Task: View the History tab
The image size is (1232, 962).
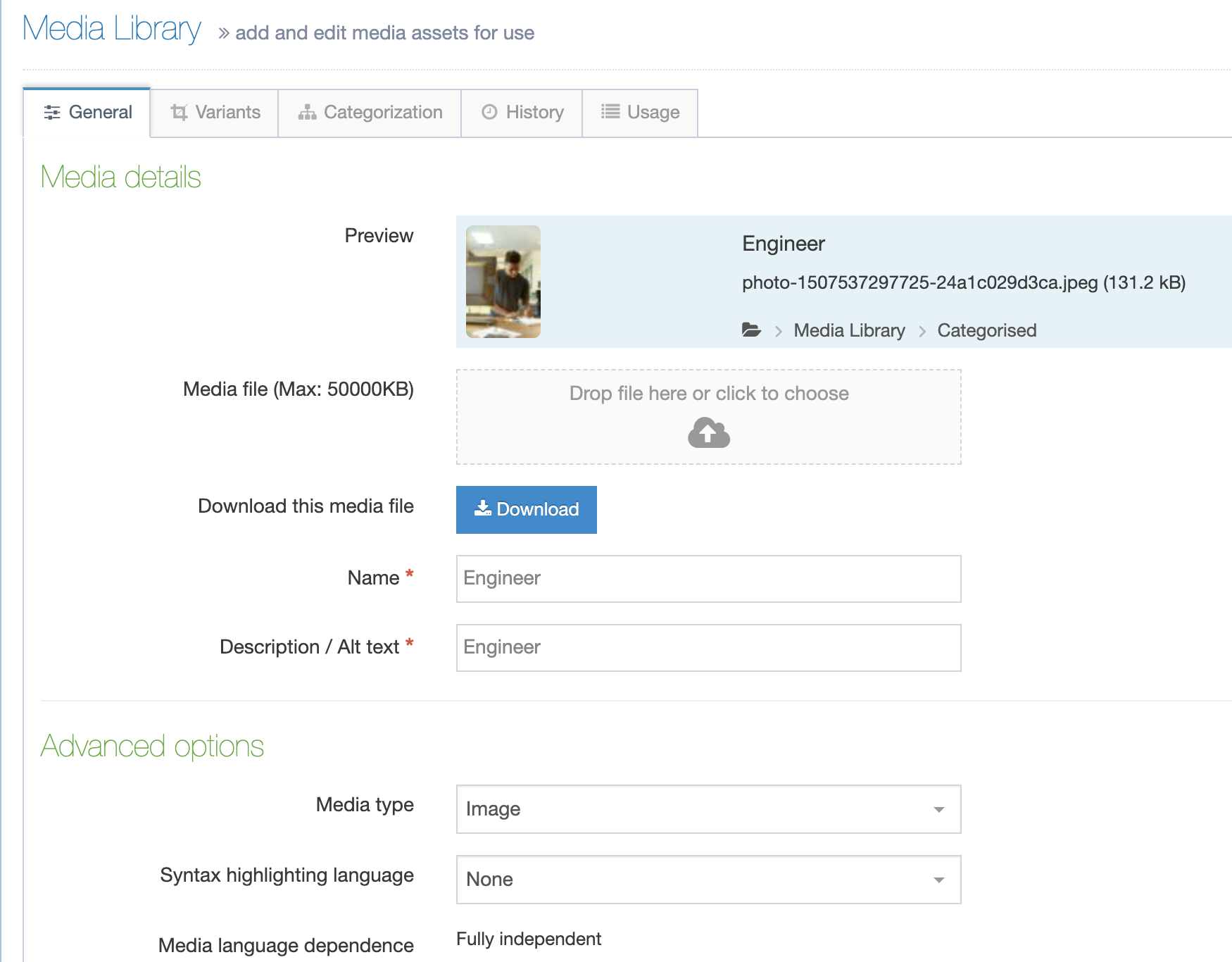Action: pos(522,113)
